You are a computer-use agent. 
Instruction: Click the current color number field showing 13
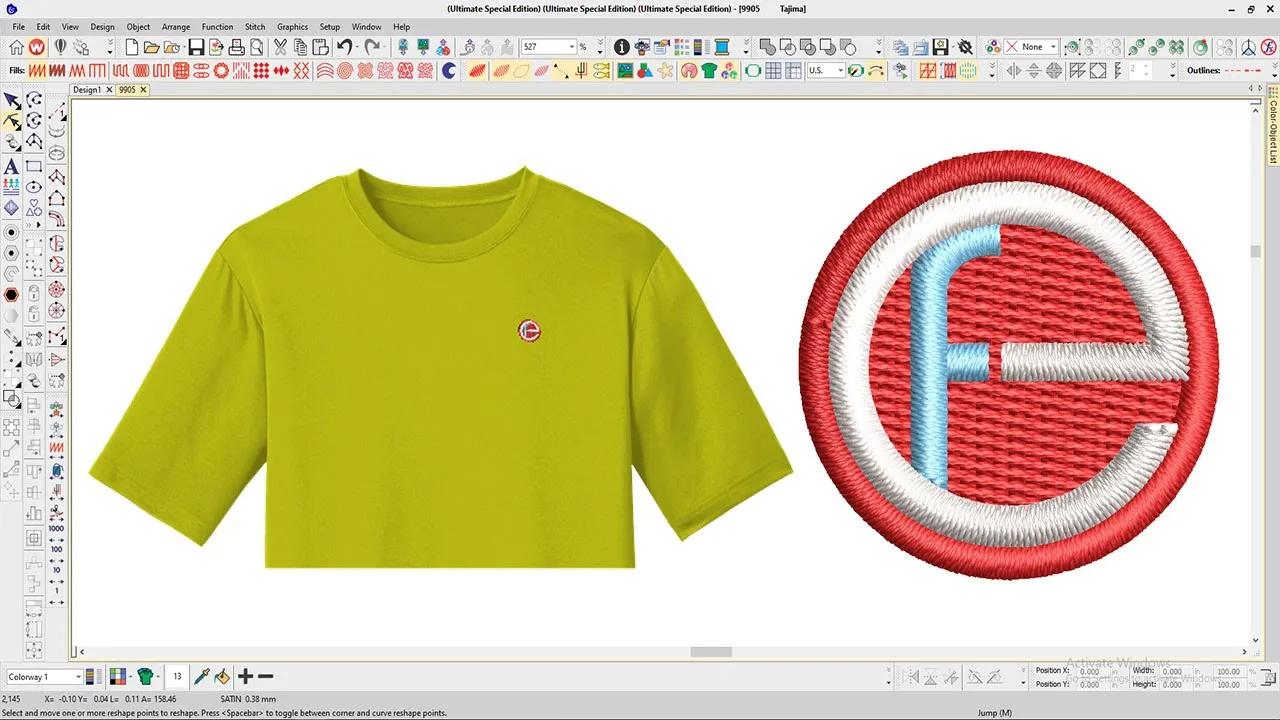[x=177, y=677]
